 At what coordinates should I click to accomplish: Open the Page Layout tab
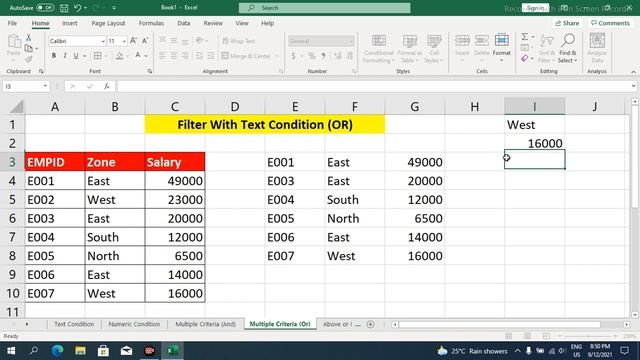point(108,23)
